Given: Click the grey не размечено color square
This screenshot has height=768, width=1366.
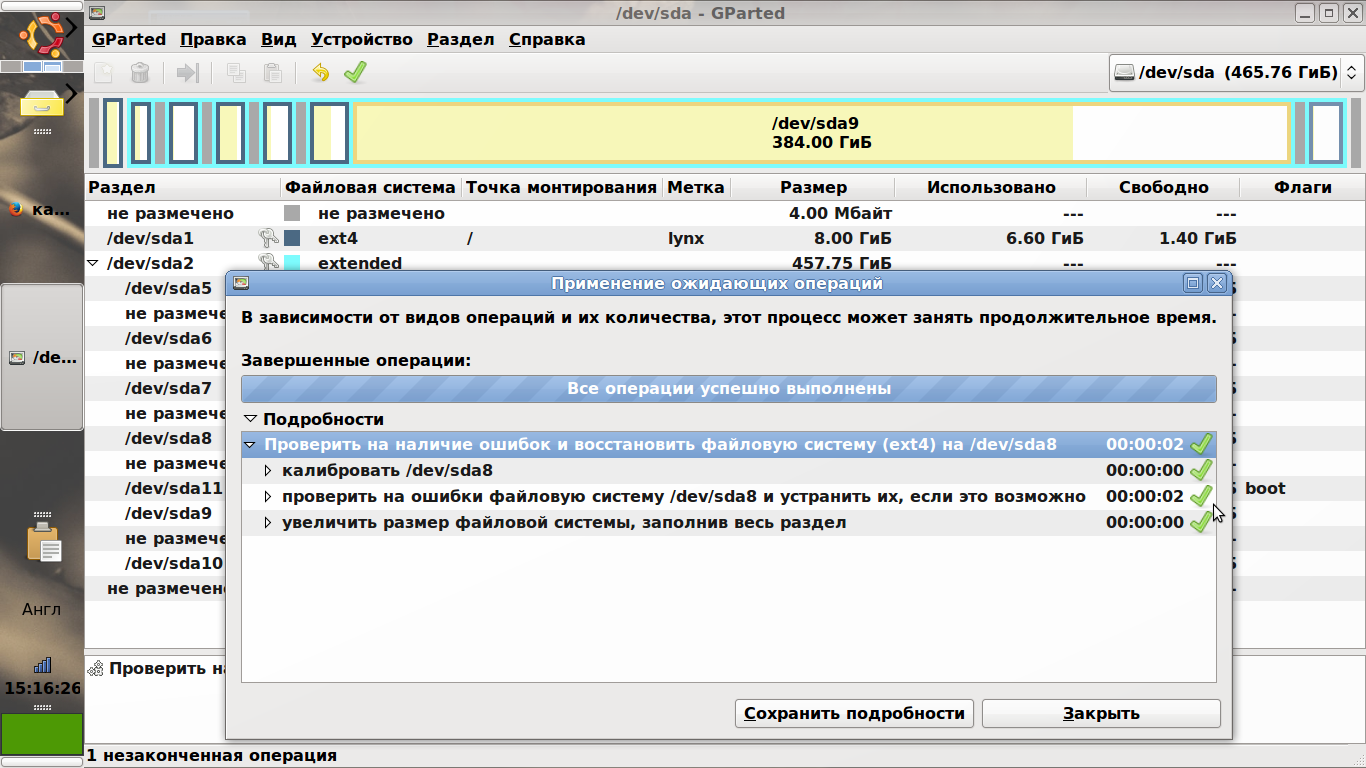Looking at the screenshot, I should (x=292, y=213).
